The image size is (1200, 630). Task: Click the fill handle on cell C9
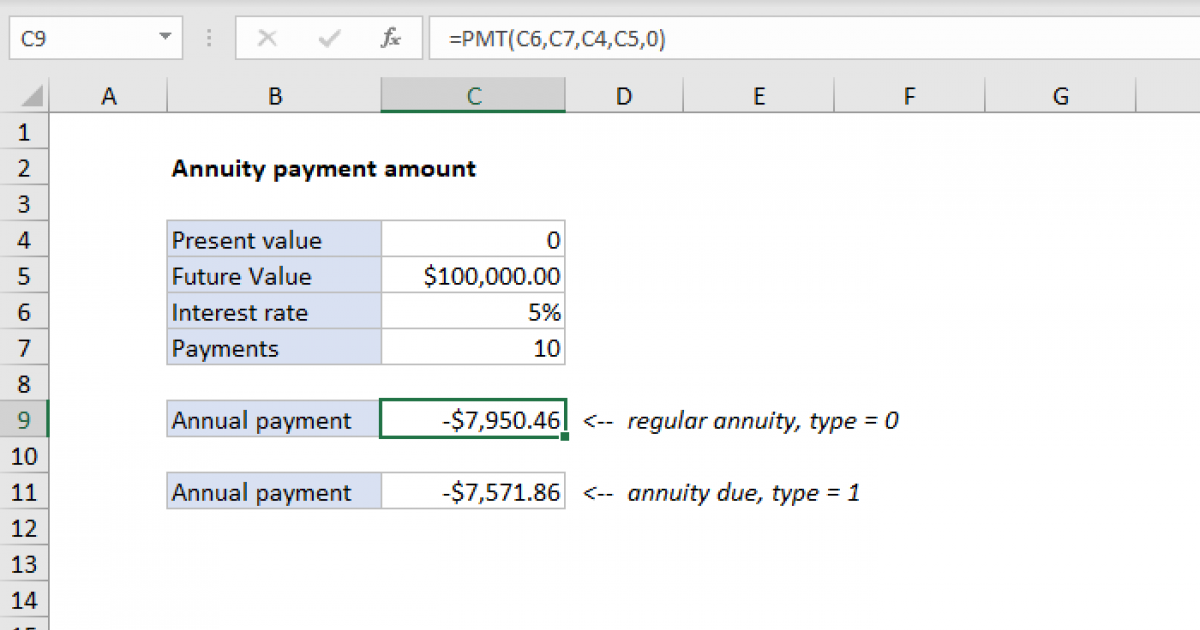566,435
